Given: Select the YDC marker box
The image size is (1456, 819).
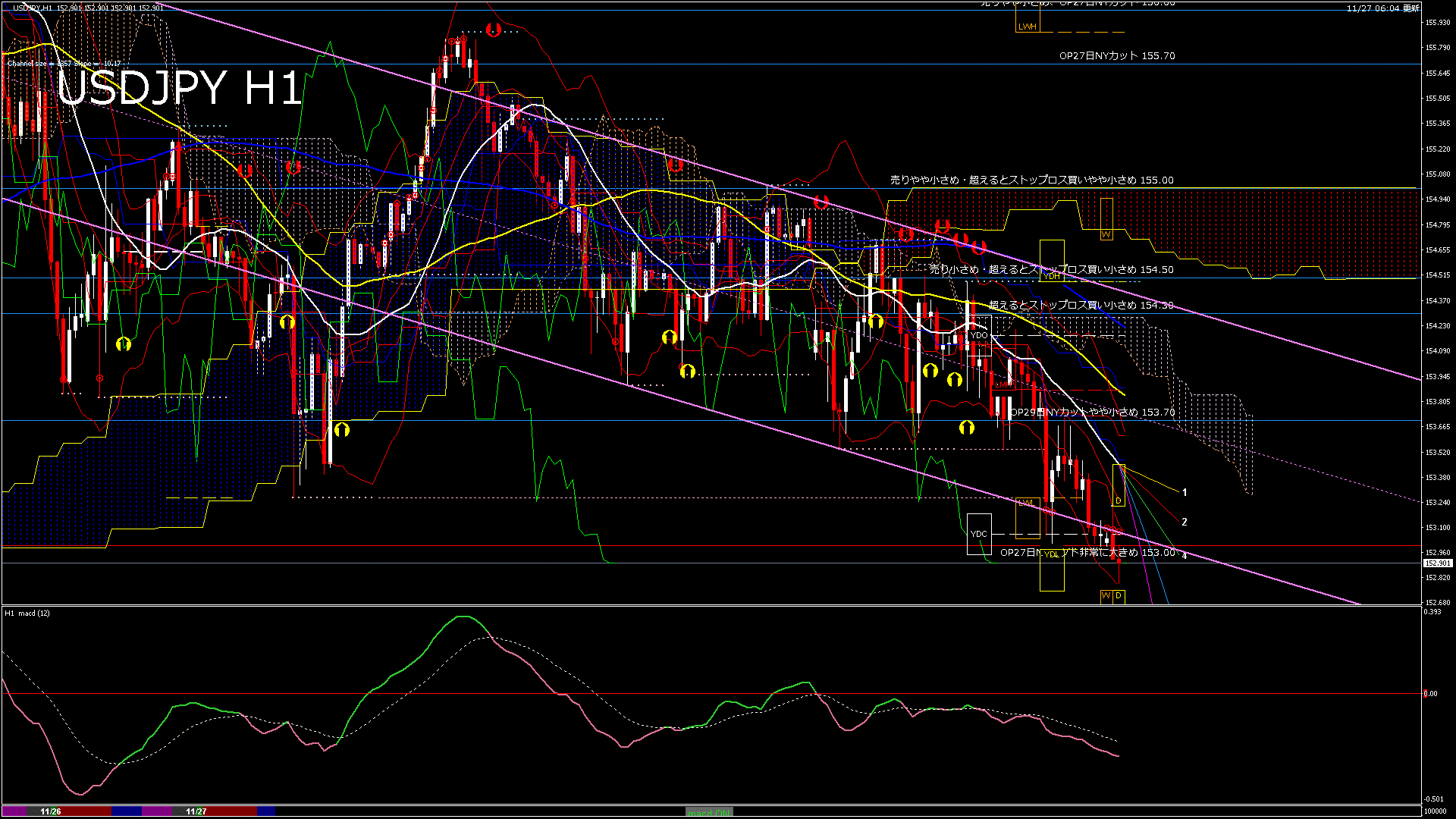Looking at the screenshot, I should click(979, 534).
